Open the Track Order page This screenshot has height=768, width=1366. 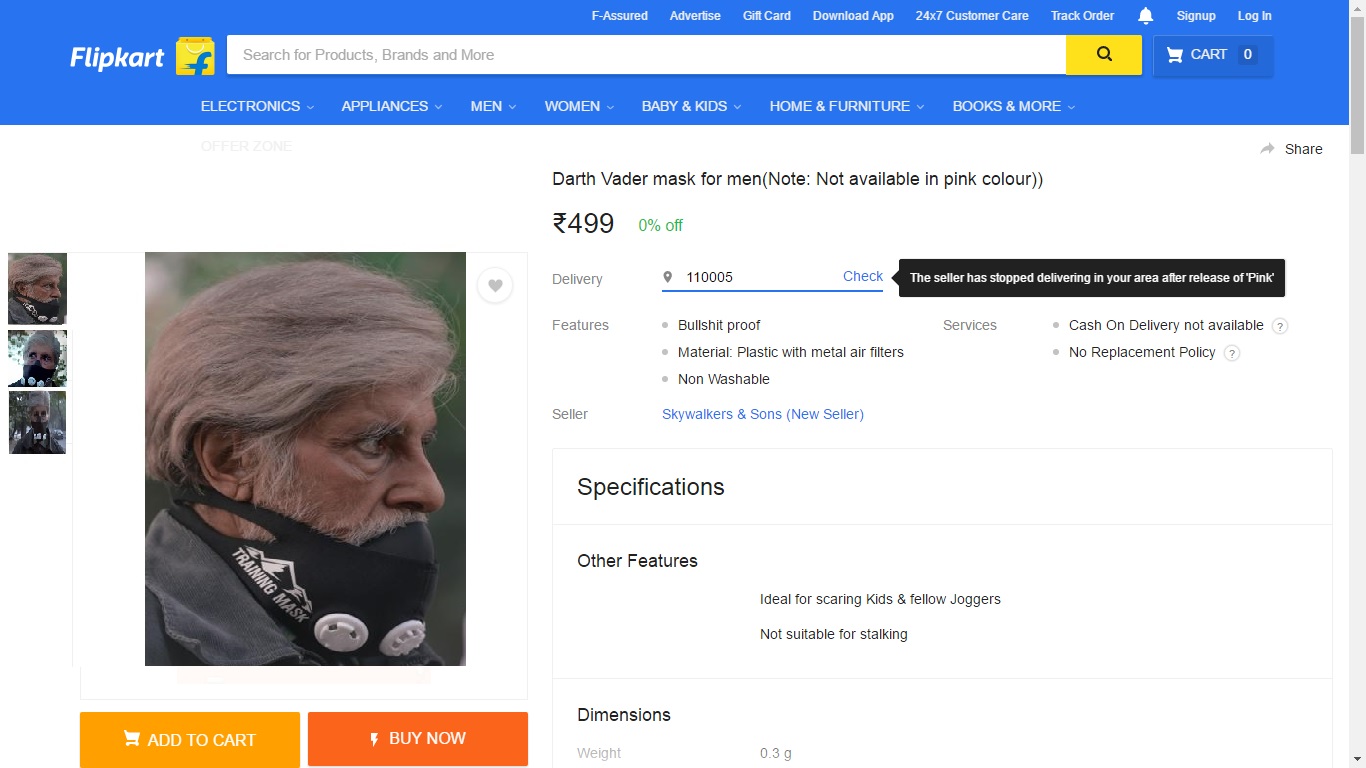point(1082,16)
